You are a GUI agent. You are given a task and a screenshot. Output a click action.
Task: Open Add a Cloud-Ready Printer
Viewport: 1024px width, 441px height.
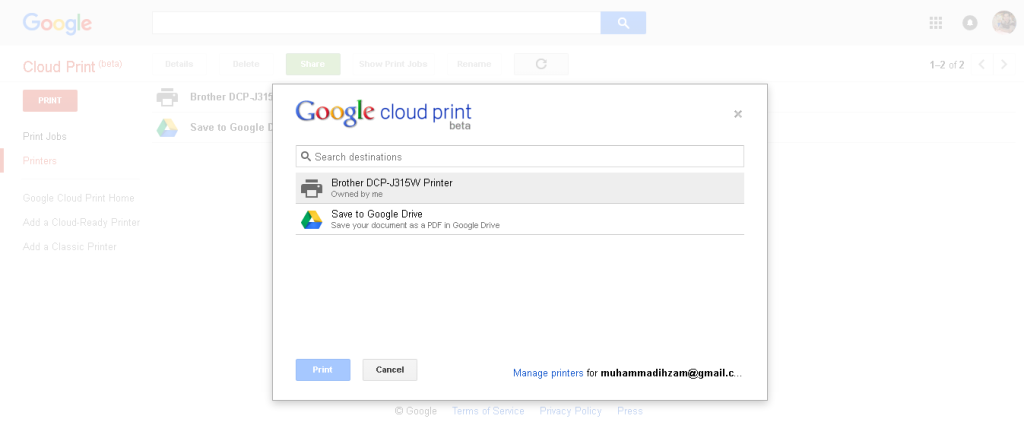click(82, 222)
